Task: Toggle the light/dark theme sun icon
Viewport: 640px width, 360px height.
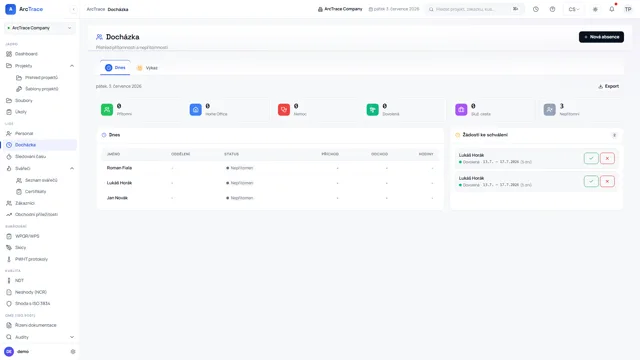Action: (595, 9)
